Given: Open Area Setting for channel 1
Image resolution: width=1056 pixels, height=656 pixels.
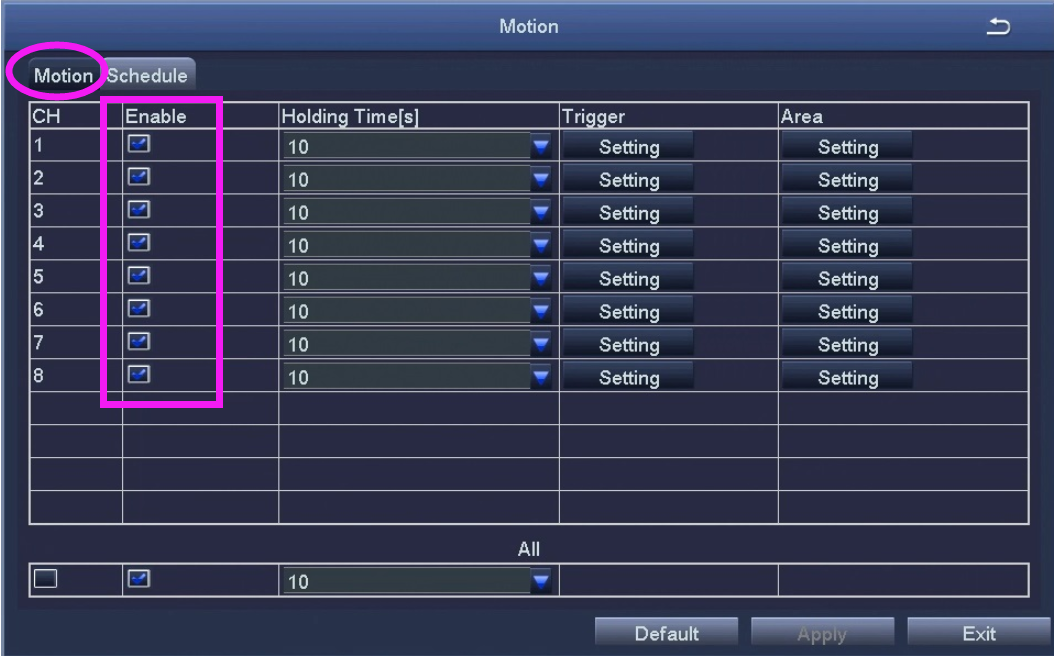Looking at the screenshot, I should pyautogui.click(x=847, y=145).
